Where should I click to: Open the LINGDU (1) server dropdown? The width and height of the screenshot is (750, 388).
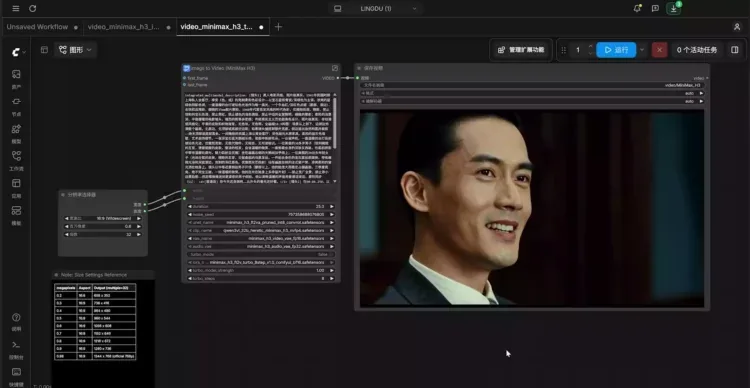(375, 9)
